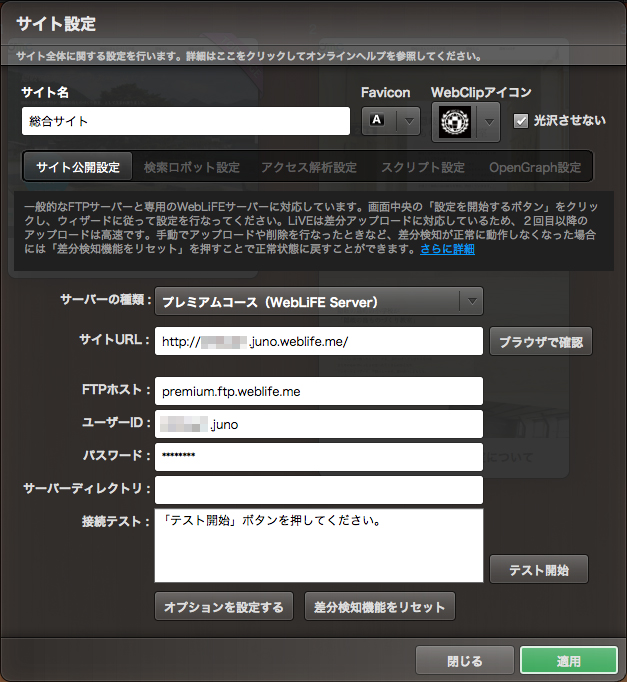
Task: Click the ブラウザで確認 button
Action: 541,342
